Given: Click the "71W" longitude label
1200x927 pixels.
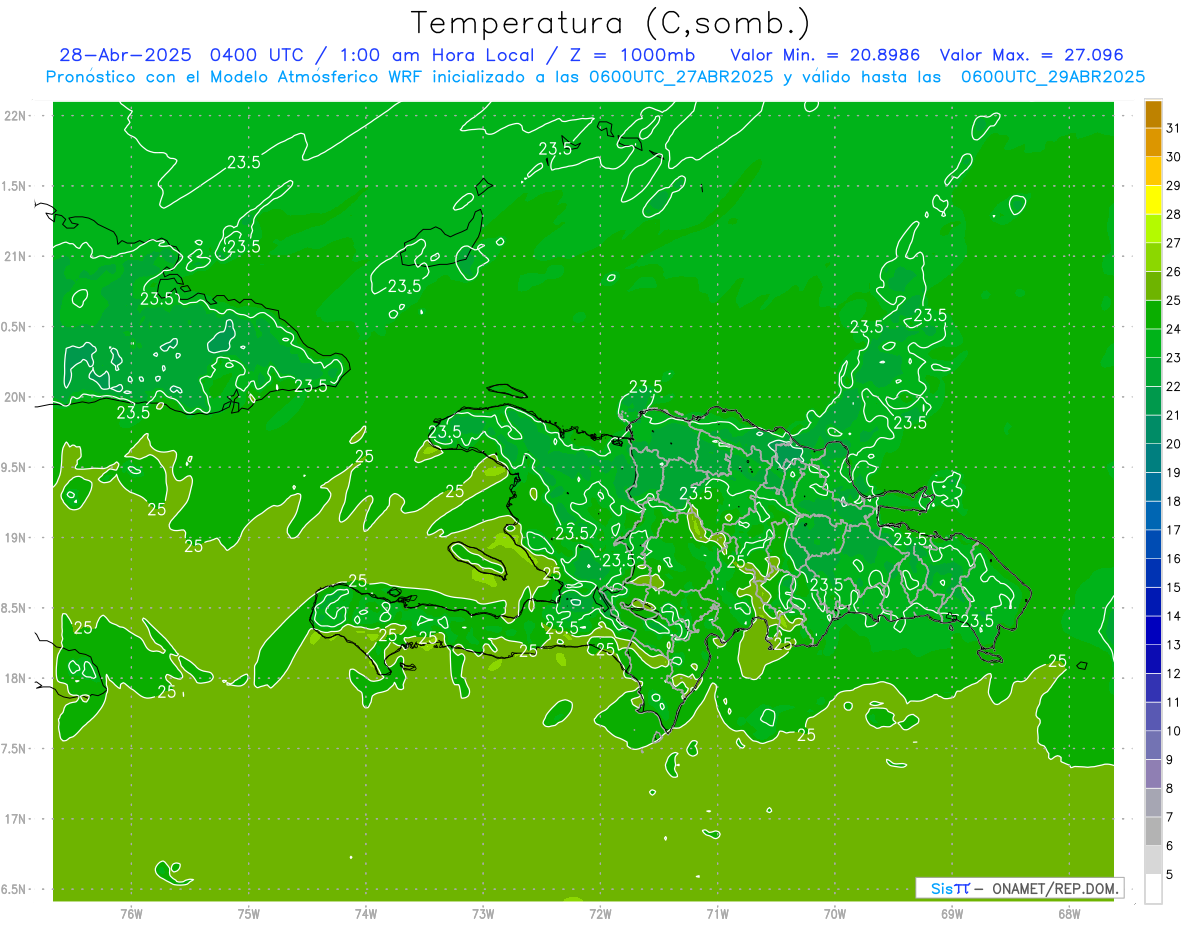Looking at the screenshot, I should [717, 913].
